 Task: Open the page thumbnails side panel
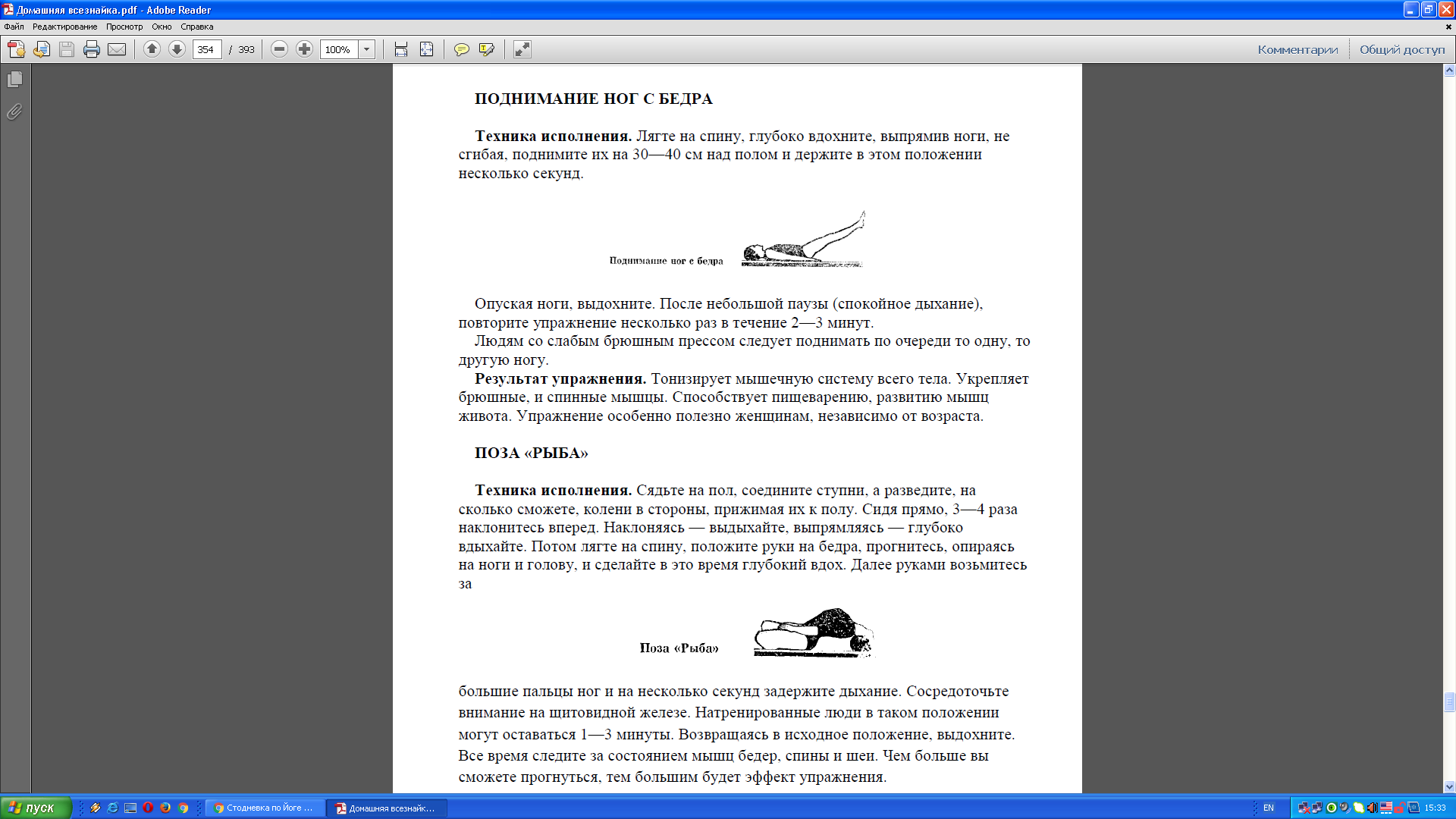click(14, 79)
